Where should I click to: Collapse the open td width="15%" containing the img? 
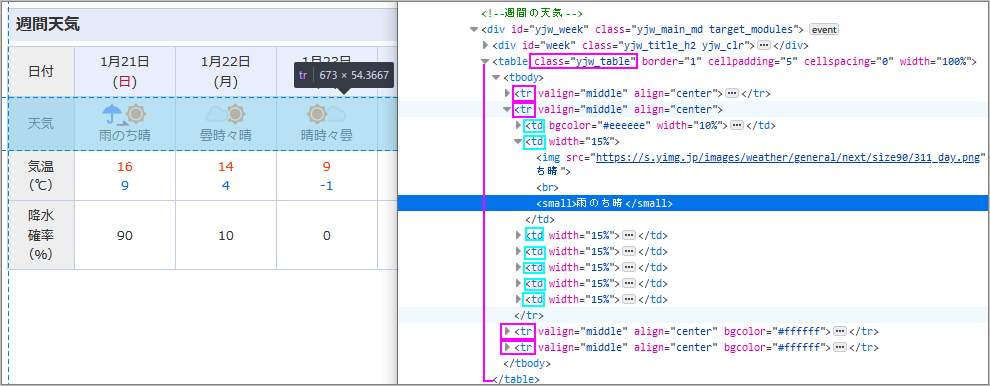click(519, 141)
